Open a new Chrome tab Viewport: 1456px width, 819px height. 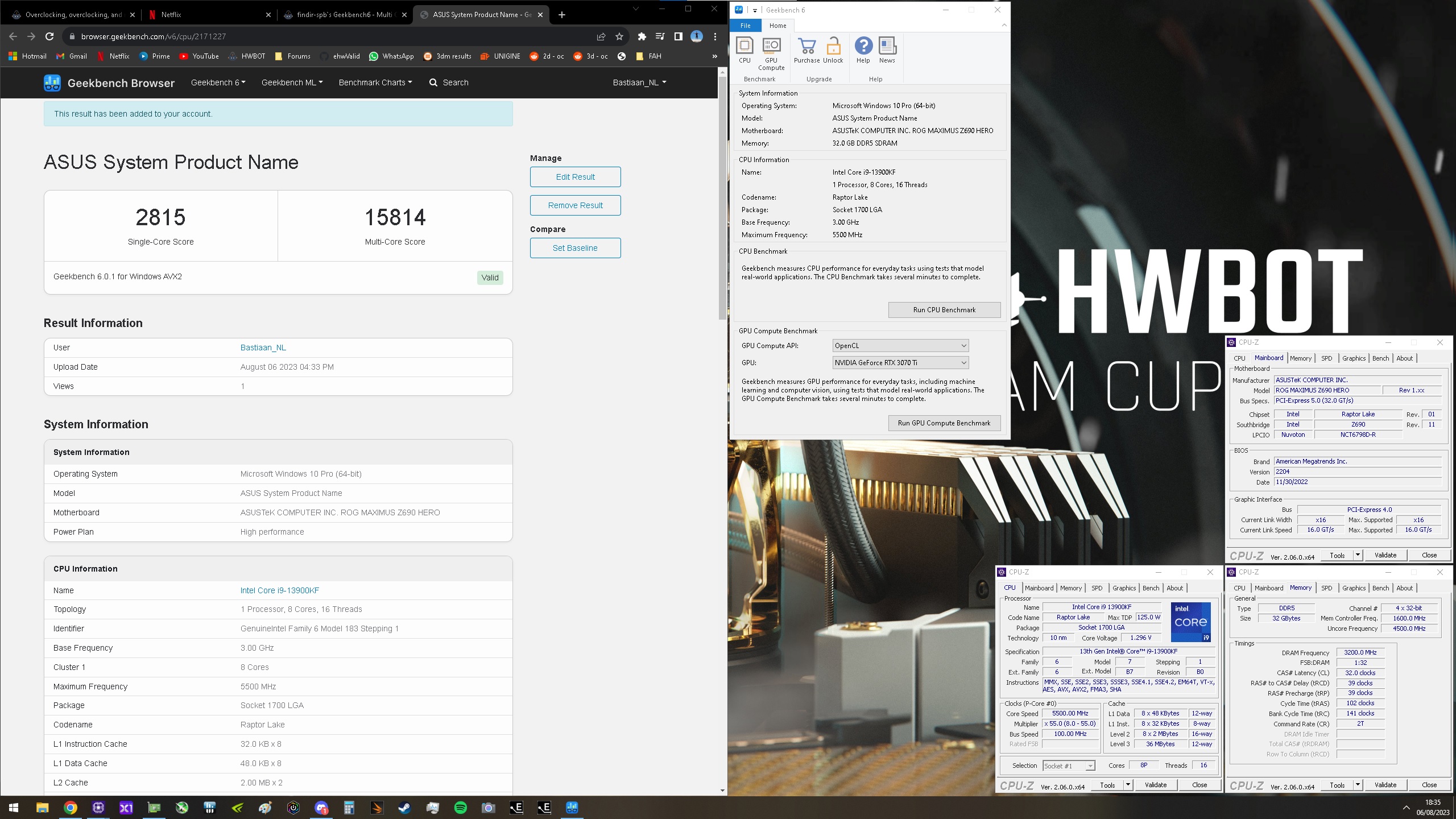tap(561, 15)
